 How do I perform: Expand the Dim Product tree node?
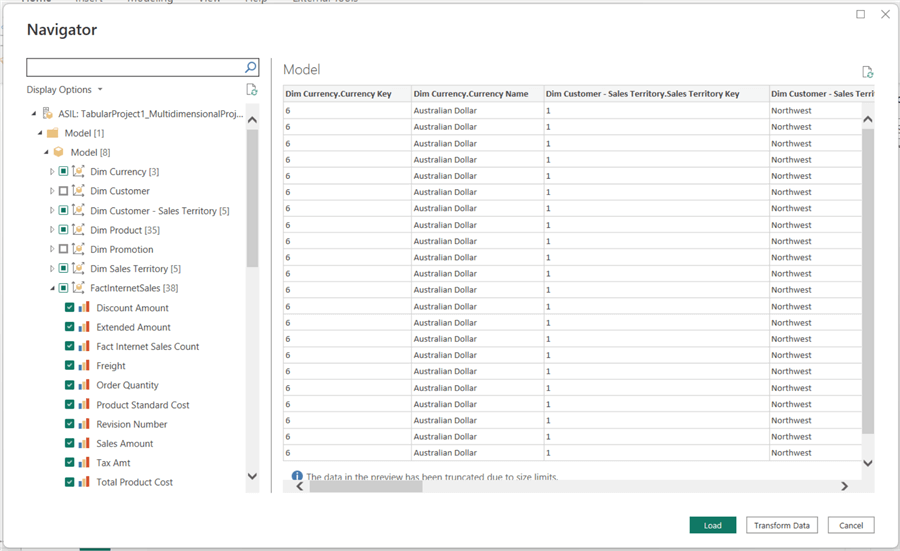[52, 230]
